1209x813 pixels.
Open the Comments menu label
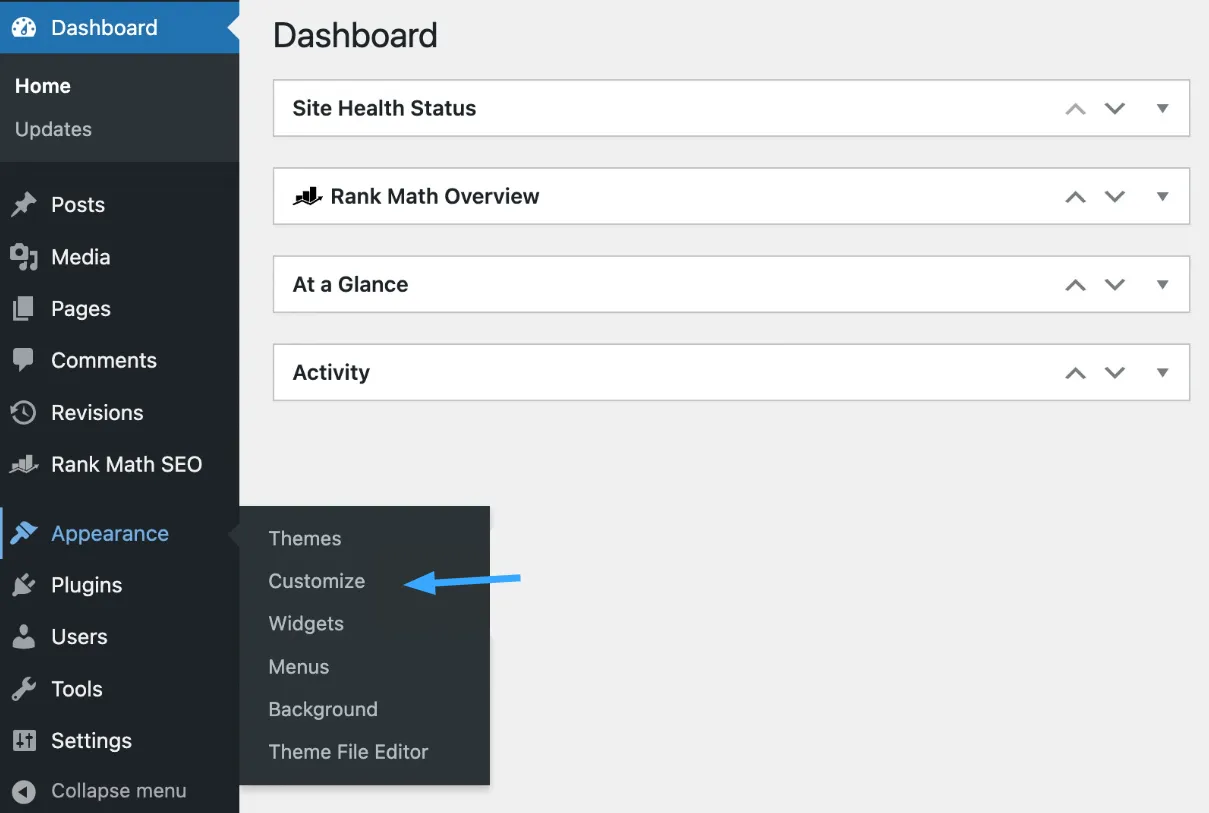point(104,361)
